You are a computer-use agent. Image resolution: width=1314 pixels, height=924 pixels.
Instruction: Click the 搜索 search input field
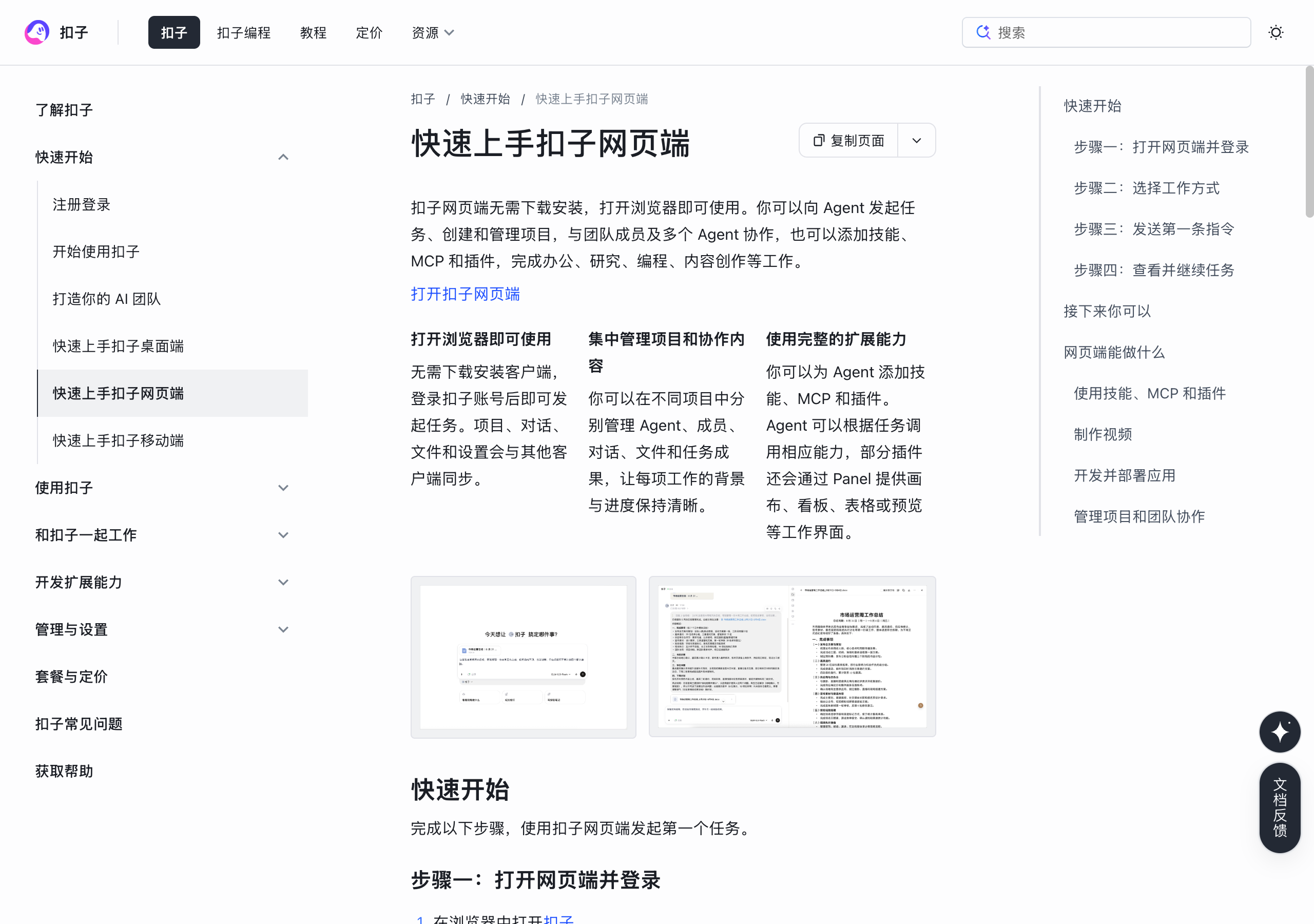click(1106, 33)
